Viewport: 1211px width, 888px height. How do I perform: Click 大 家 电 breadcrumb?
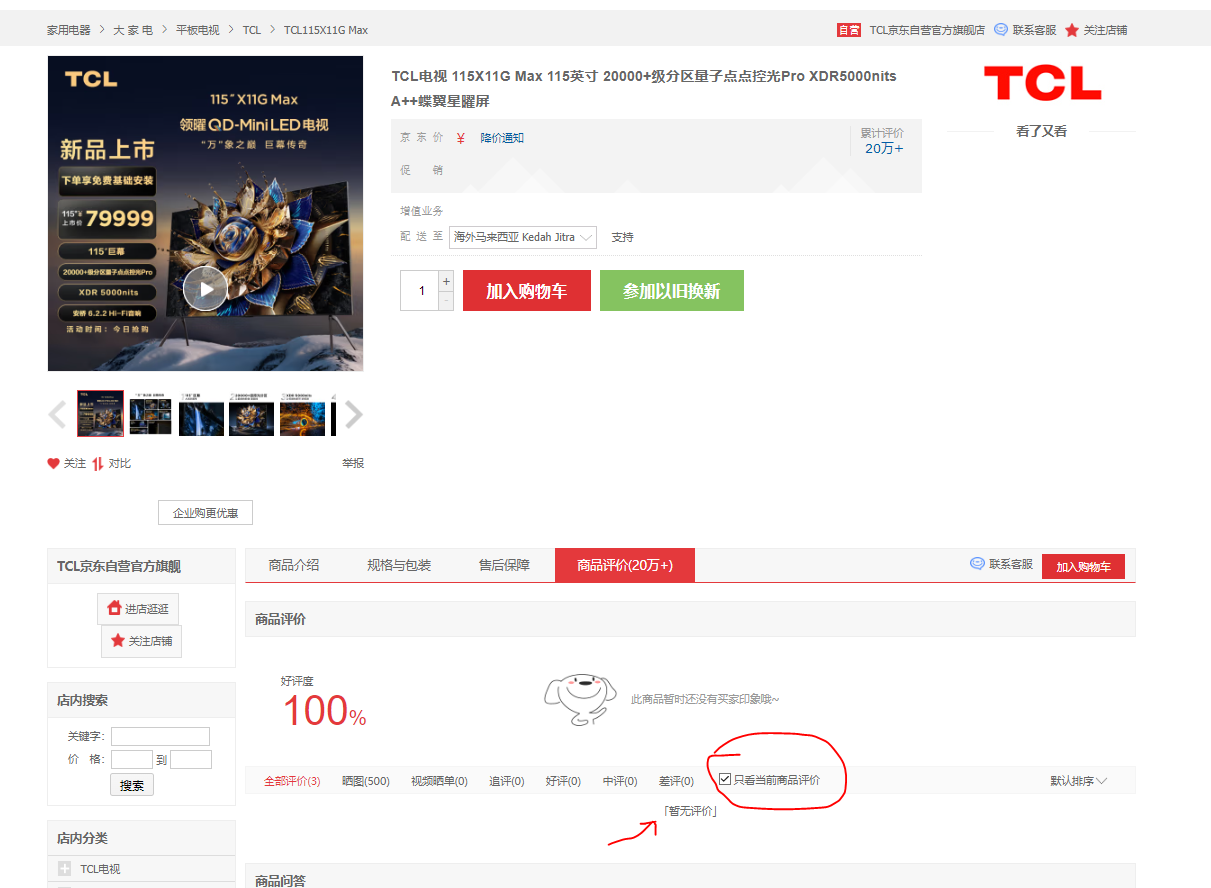133,30
